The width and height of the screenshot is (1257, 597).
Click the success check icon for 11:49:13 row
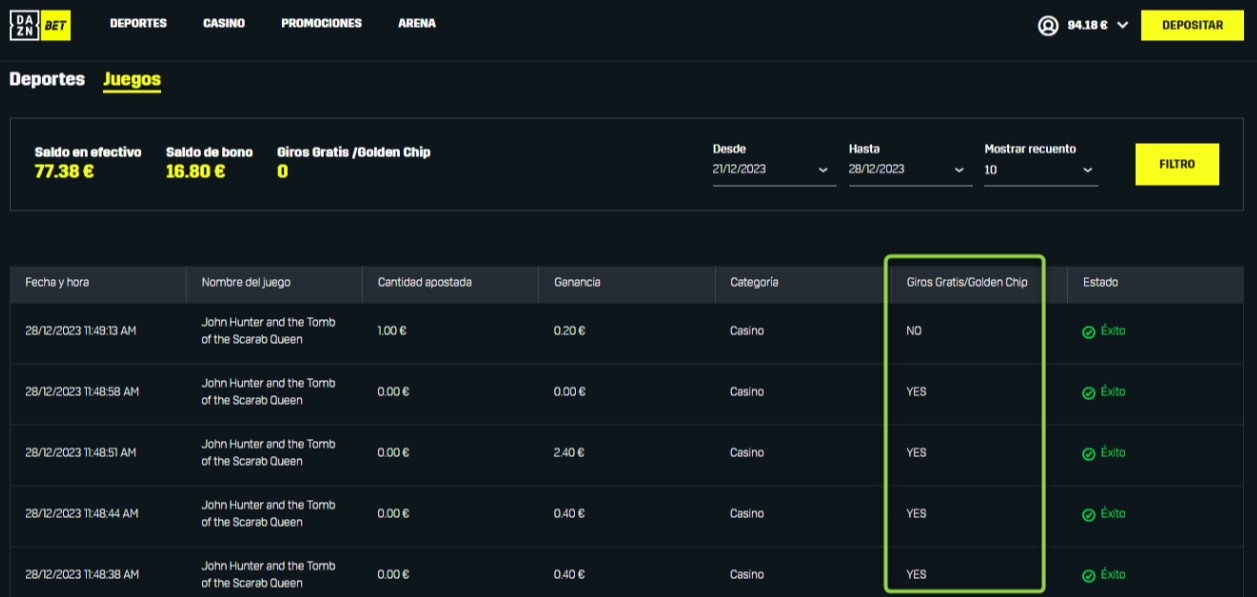click(1088, 332)
